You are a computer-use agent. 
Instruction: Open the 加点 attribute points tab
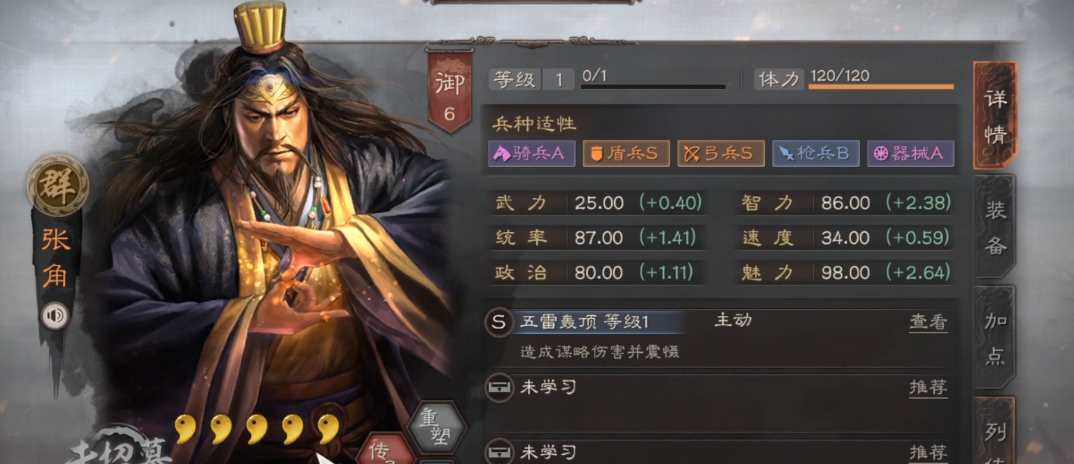coord(995,337)
